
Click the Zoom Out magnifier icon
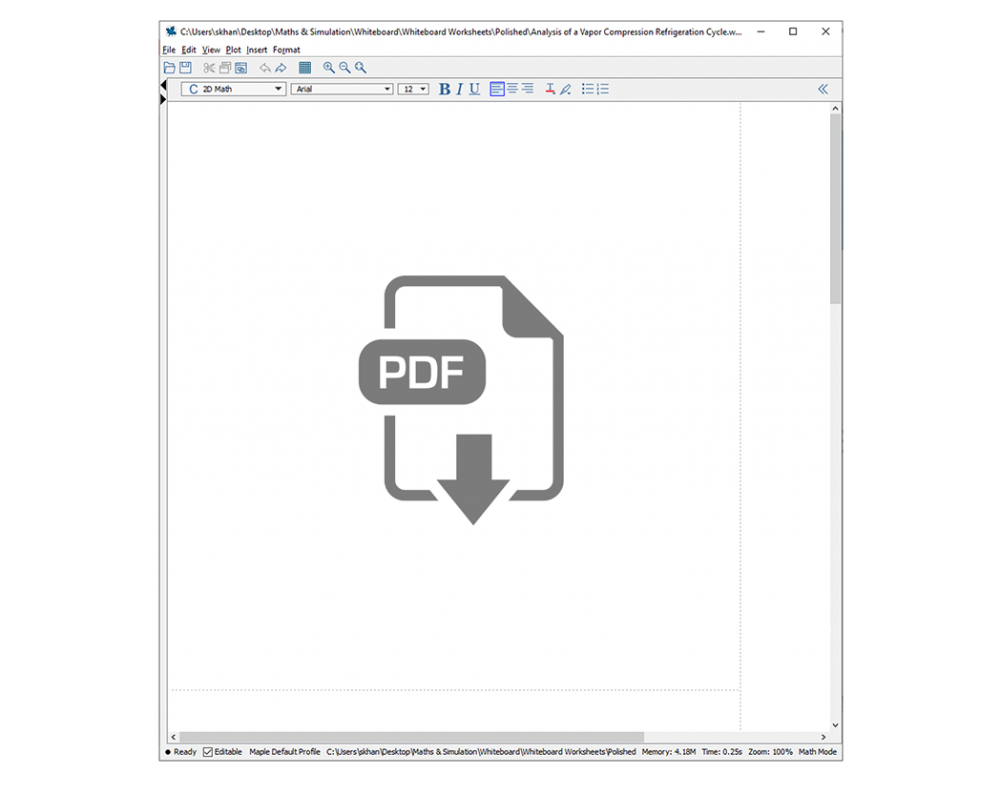coord(345,68)
